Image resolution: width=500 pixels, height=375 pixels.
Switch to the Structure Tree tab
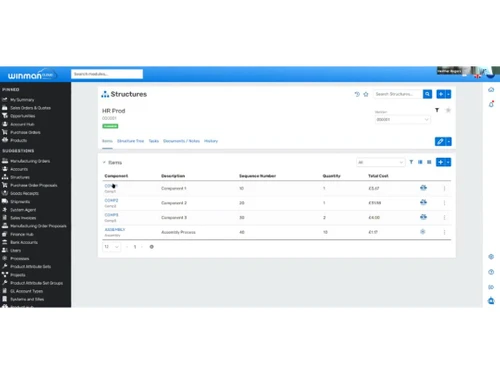click(x=131, y=141)
